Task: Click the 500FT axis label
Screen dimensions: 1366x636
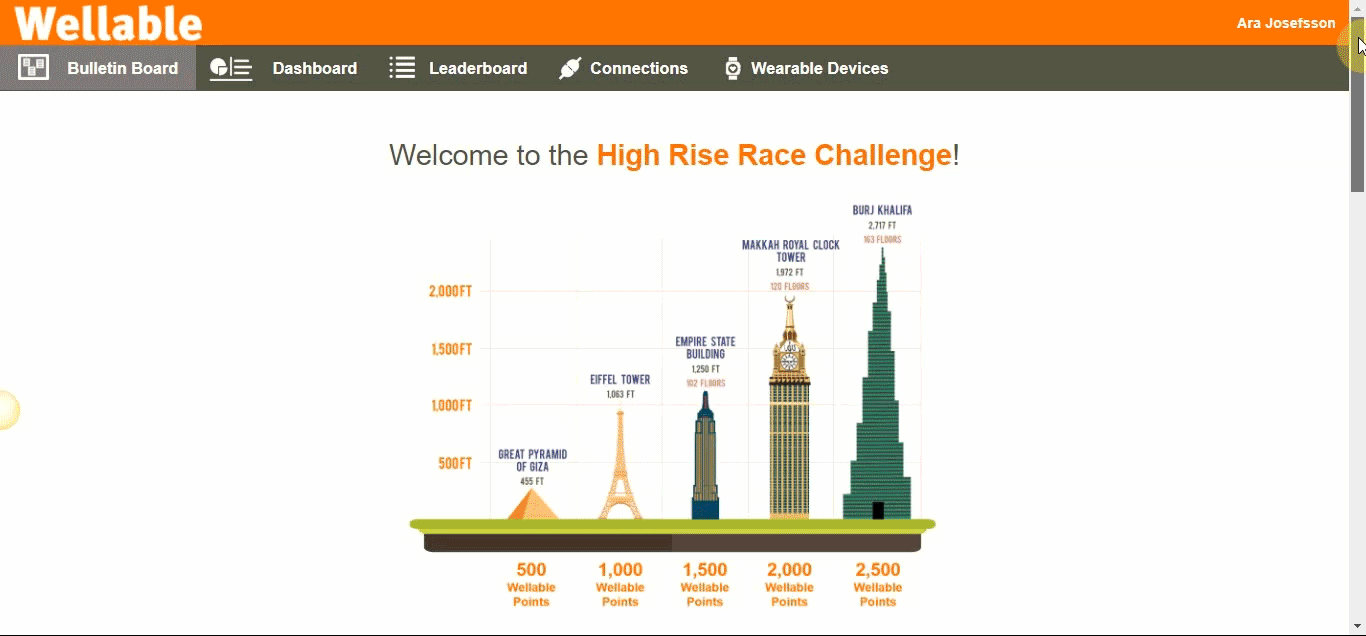Action: [x=455, y=463]
